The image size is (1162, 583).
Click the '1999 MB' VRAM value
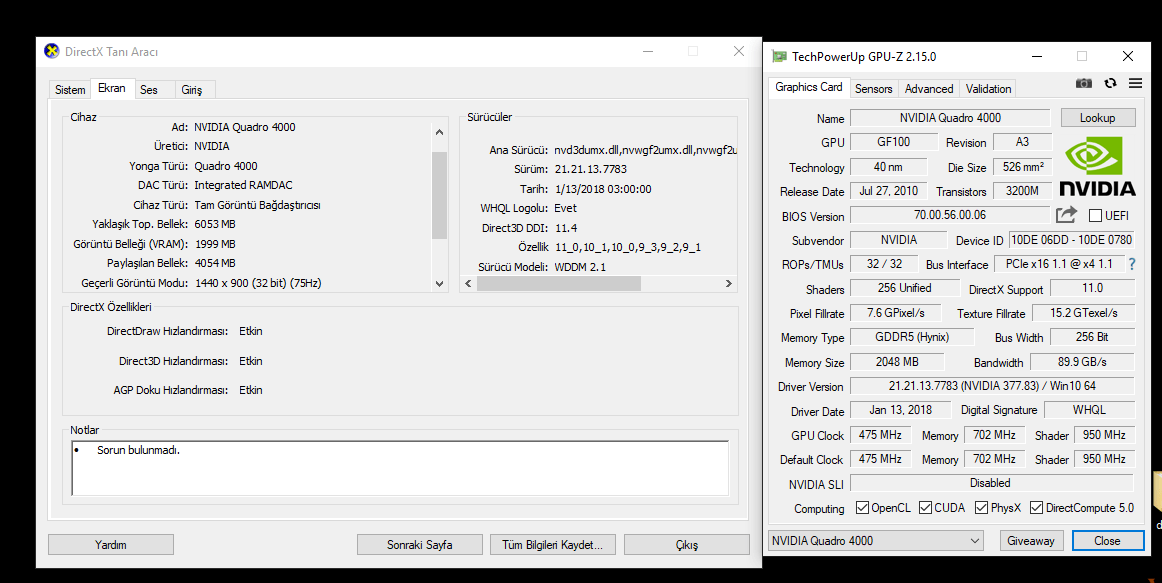[x=216, y=244]
